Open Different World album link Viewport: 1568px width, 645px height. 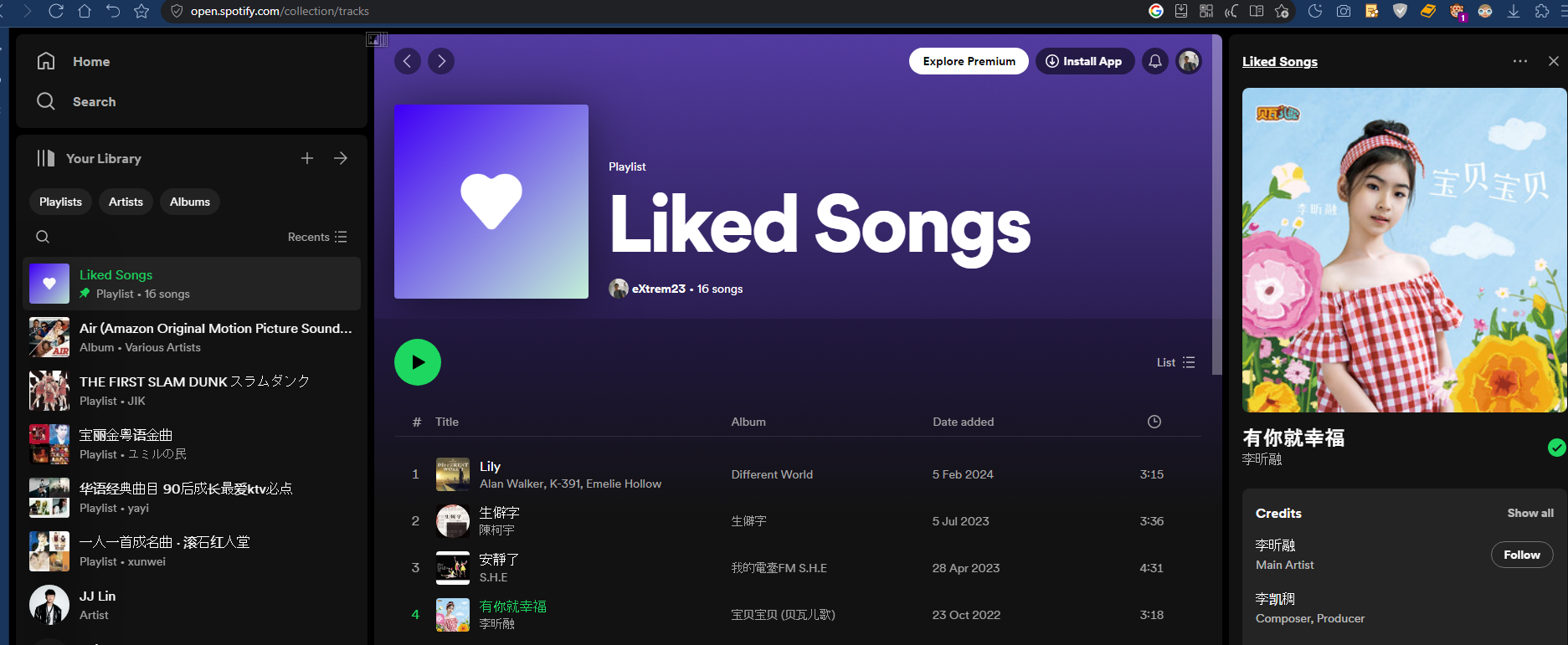pos(772,474)
